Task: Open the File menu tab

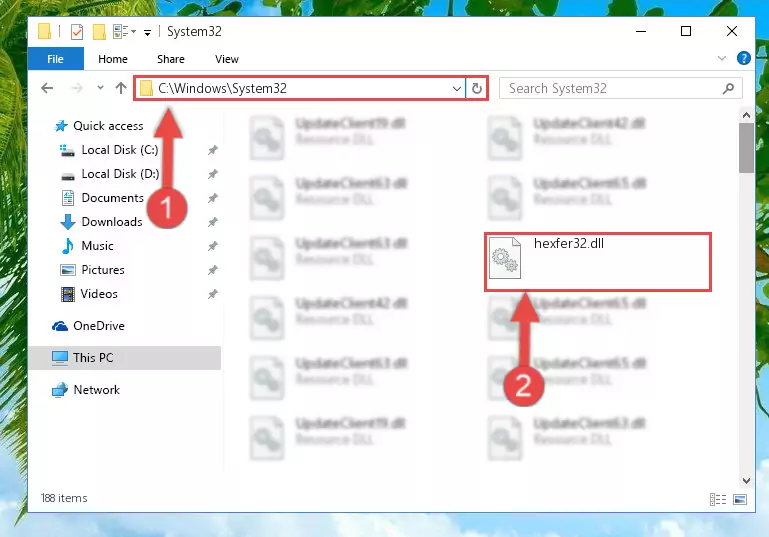Action: 55,59
